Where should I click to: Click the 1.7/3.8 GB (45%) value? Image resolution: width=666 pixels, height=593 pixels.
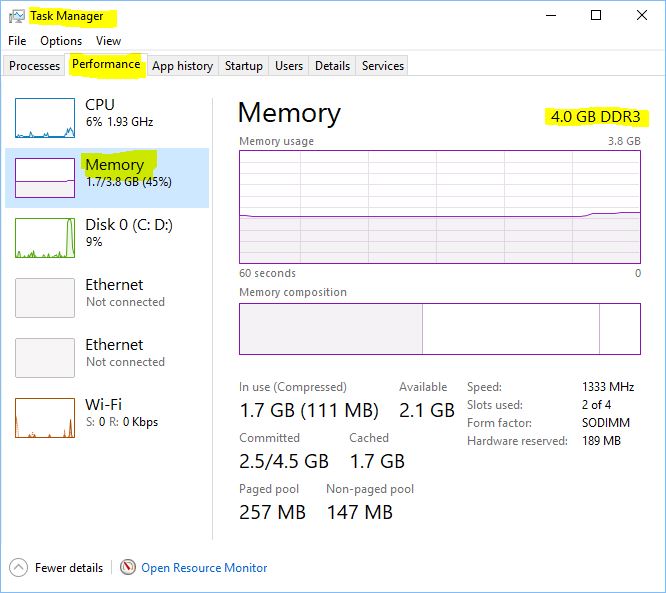tap(129, 182)
